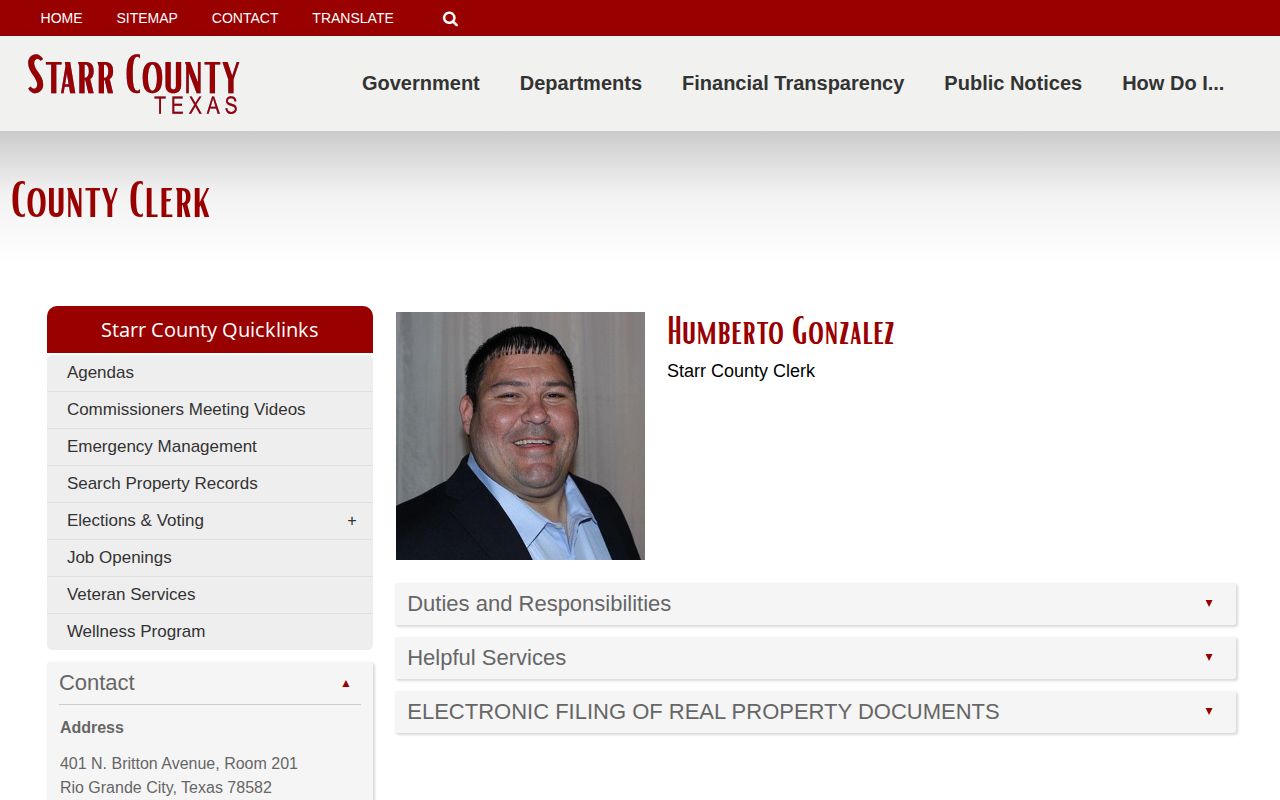Open Job Openings quicklink
This screenshot has height=800, width=1280.
210,557
